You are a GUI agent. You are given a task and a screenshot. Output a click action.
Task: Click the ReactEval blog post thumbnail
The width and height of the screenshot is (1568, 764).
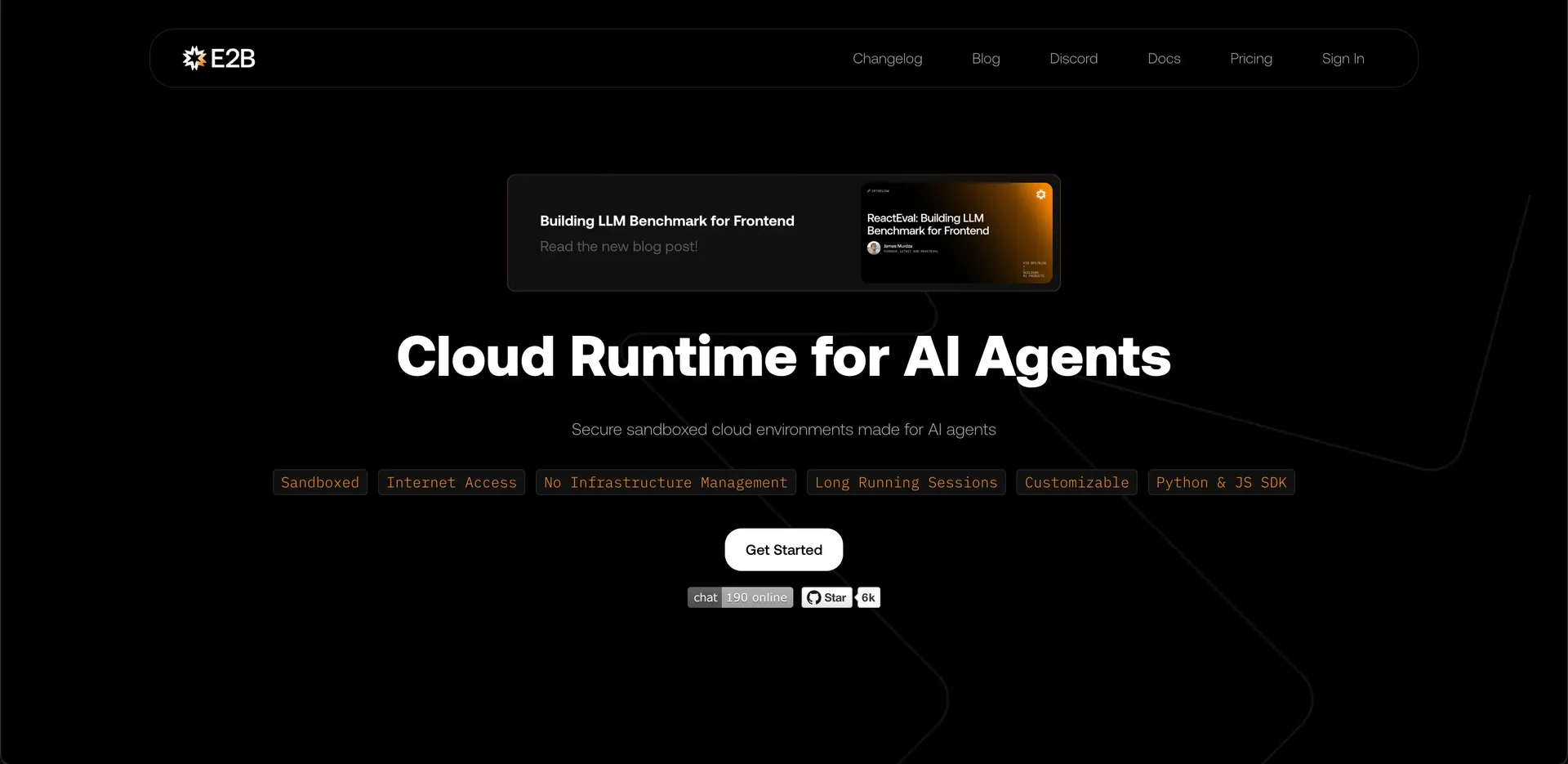956,233
